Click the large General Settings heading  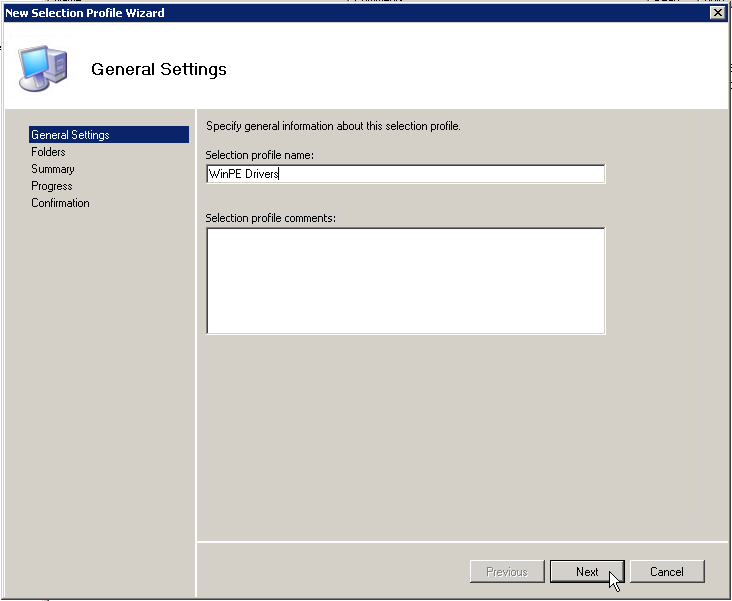159,70
